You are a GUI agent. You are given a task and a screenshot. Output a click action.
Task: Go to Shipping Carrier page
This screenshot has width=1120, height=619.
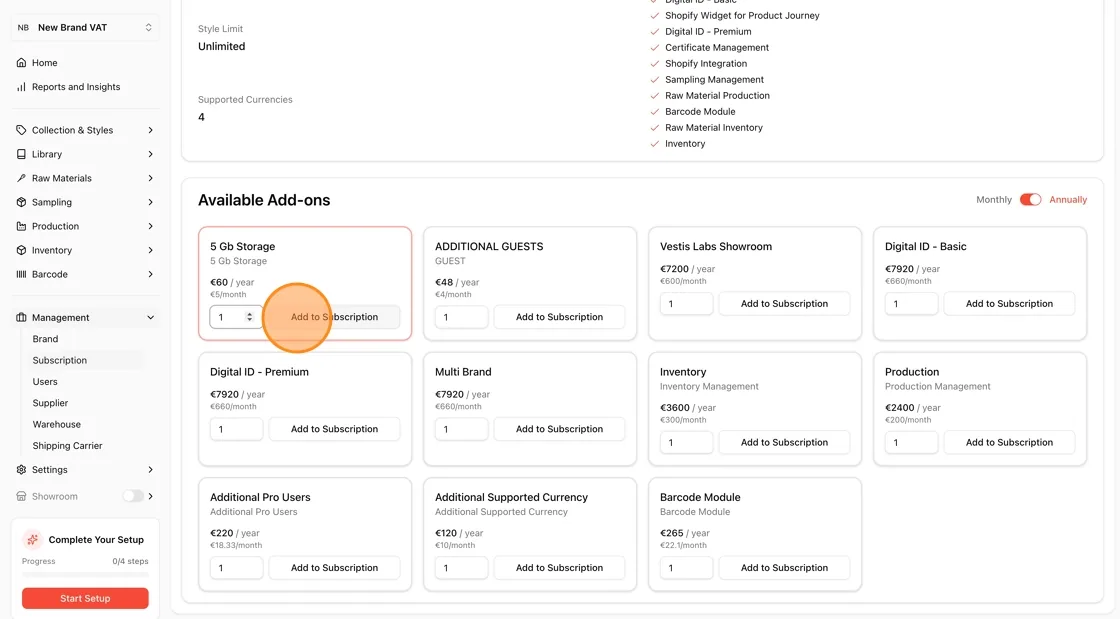pos(67,446)
